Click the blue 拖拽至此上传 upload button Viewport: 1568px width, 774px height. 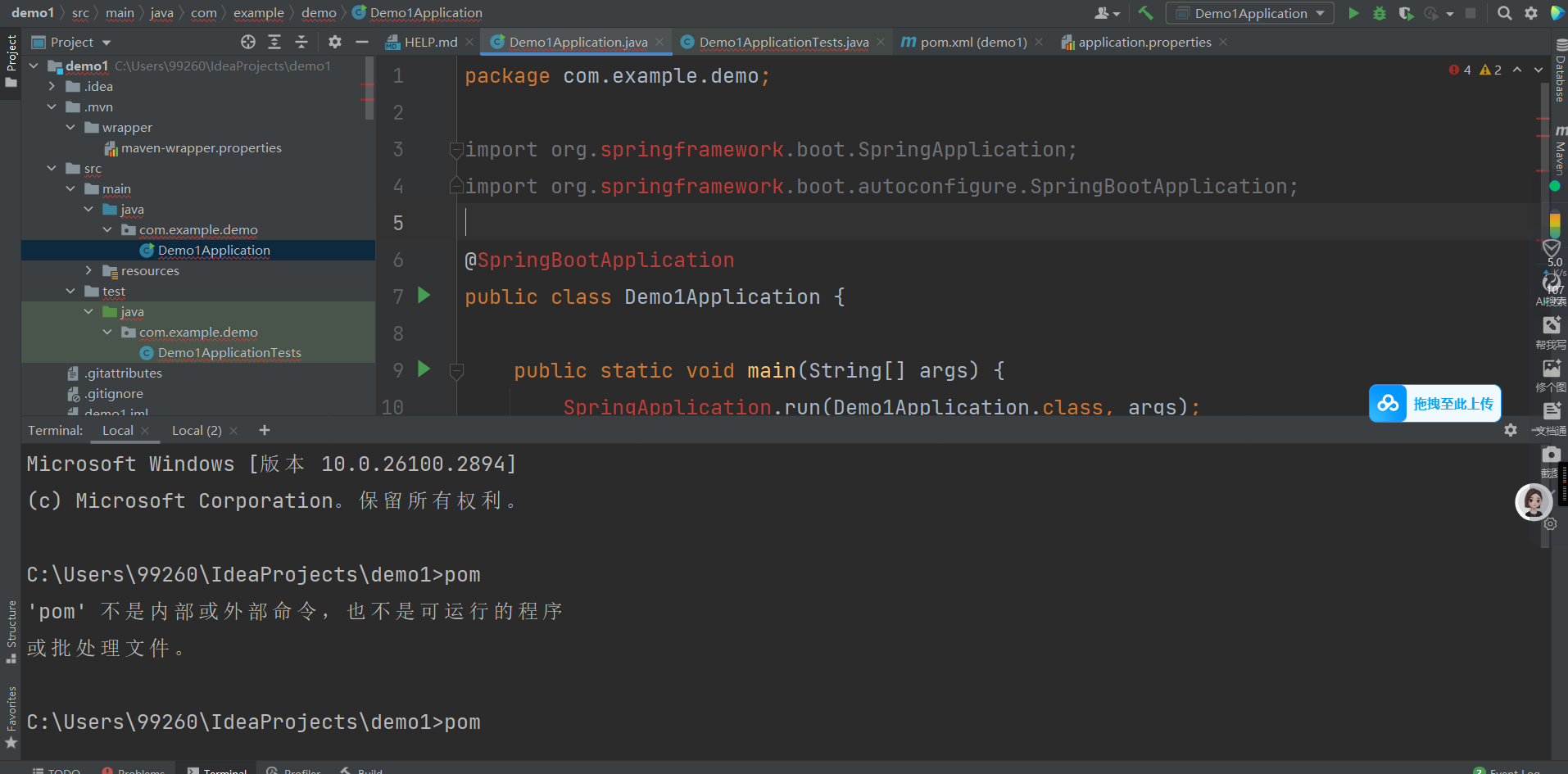pyautogui.click(x=1435, y=404)
